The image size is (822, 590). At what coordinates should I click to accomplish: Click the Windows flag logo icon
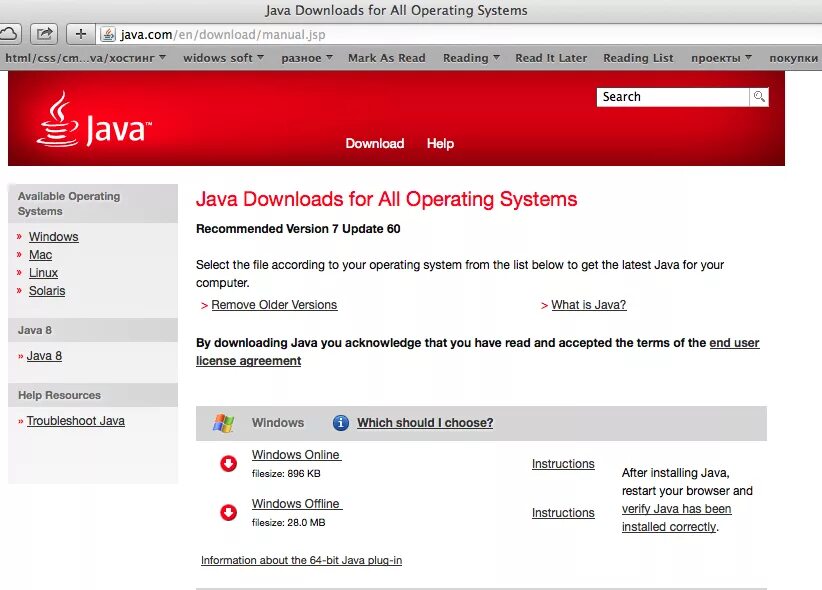[224, 423]
